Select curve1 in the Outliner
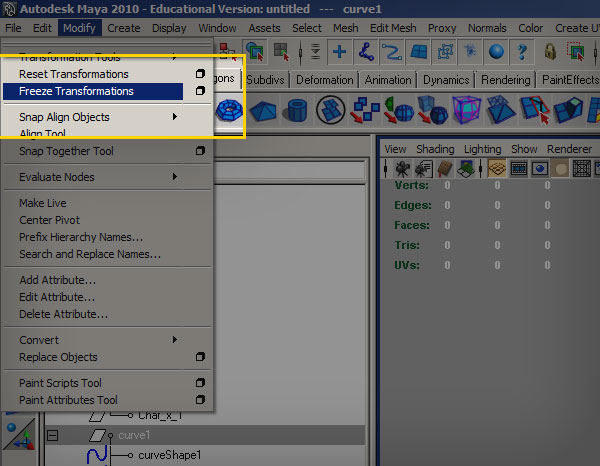The height and width of the screenshot is (466, 600). [x=134, y=435]
